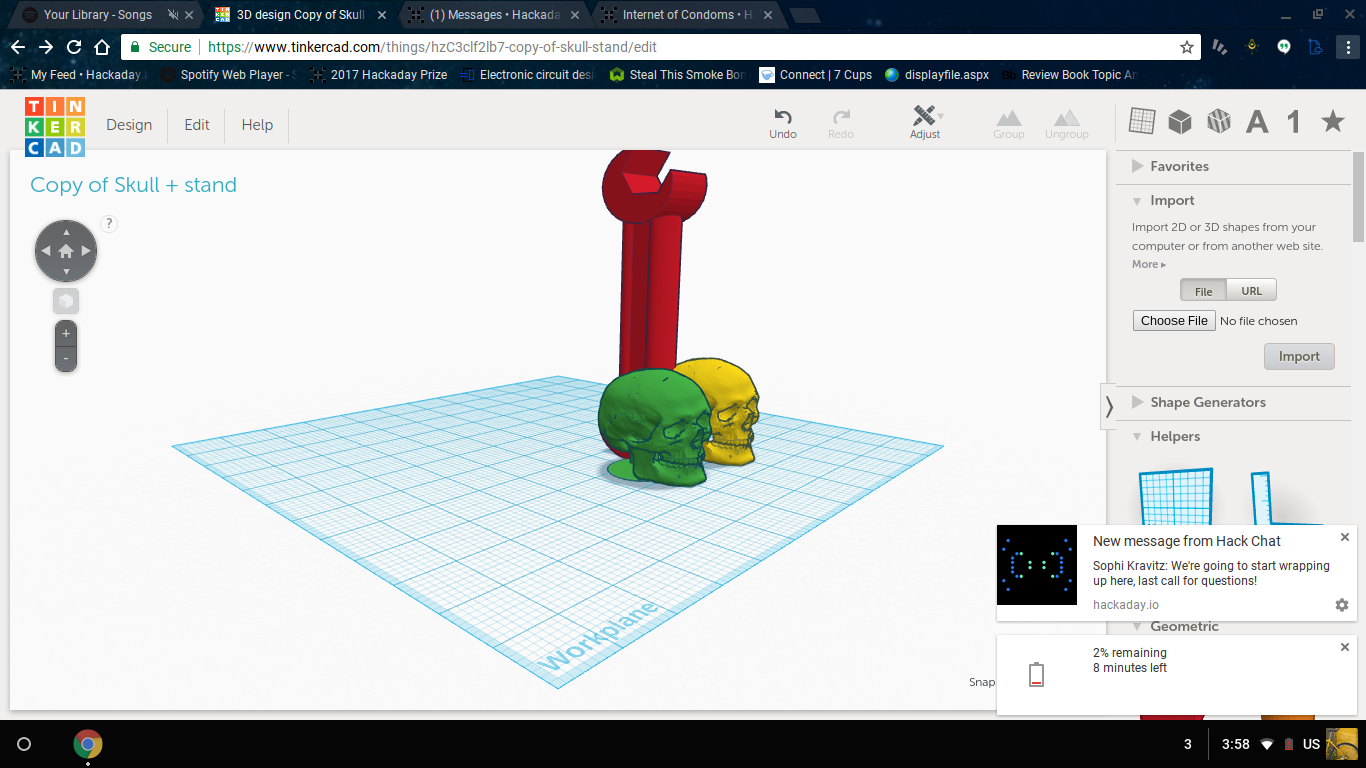Click the view cube perspective icon
The width and height of the screenshot is (1366, 768).
click(66, 301)
